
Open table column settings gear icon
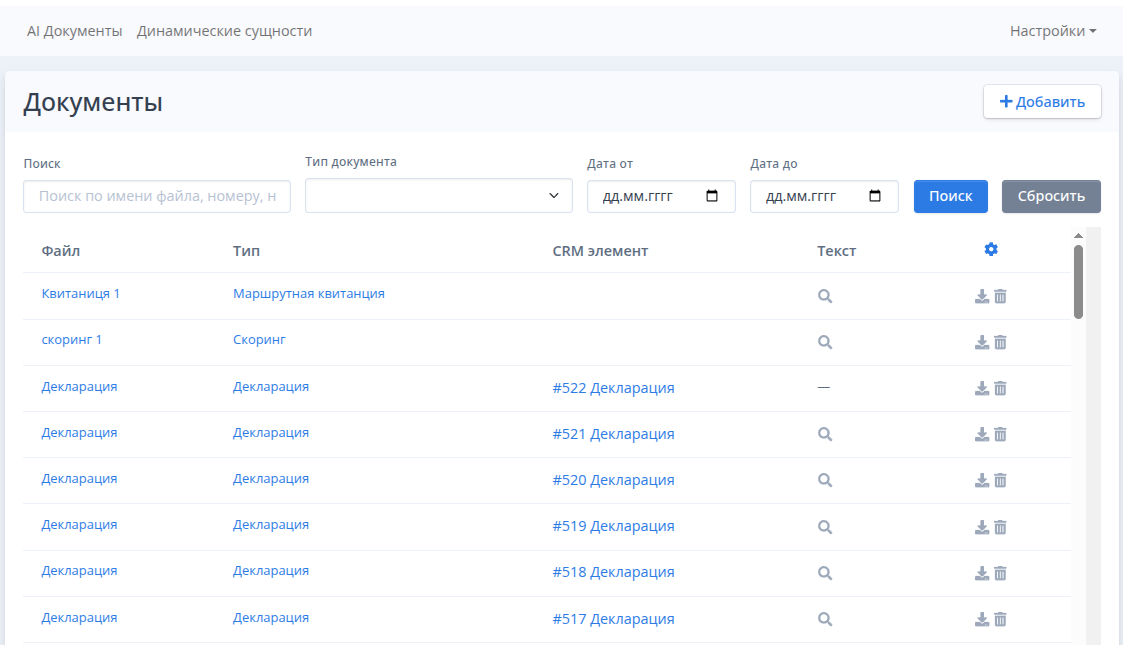point(991,249)
